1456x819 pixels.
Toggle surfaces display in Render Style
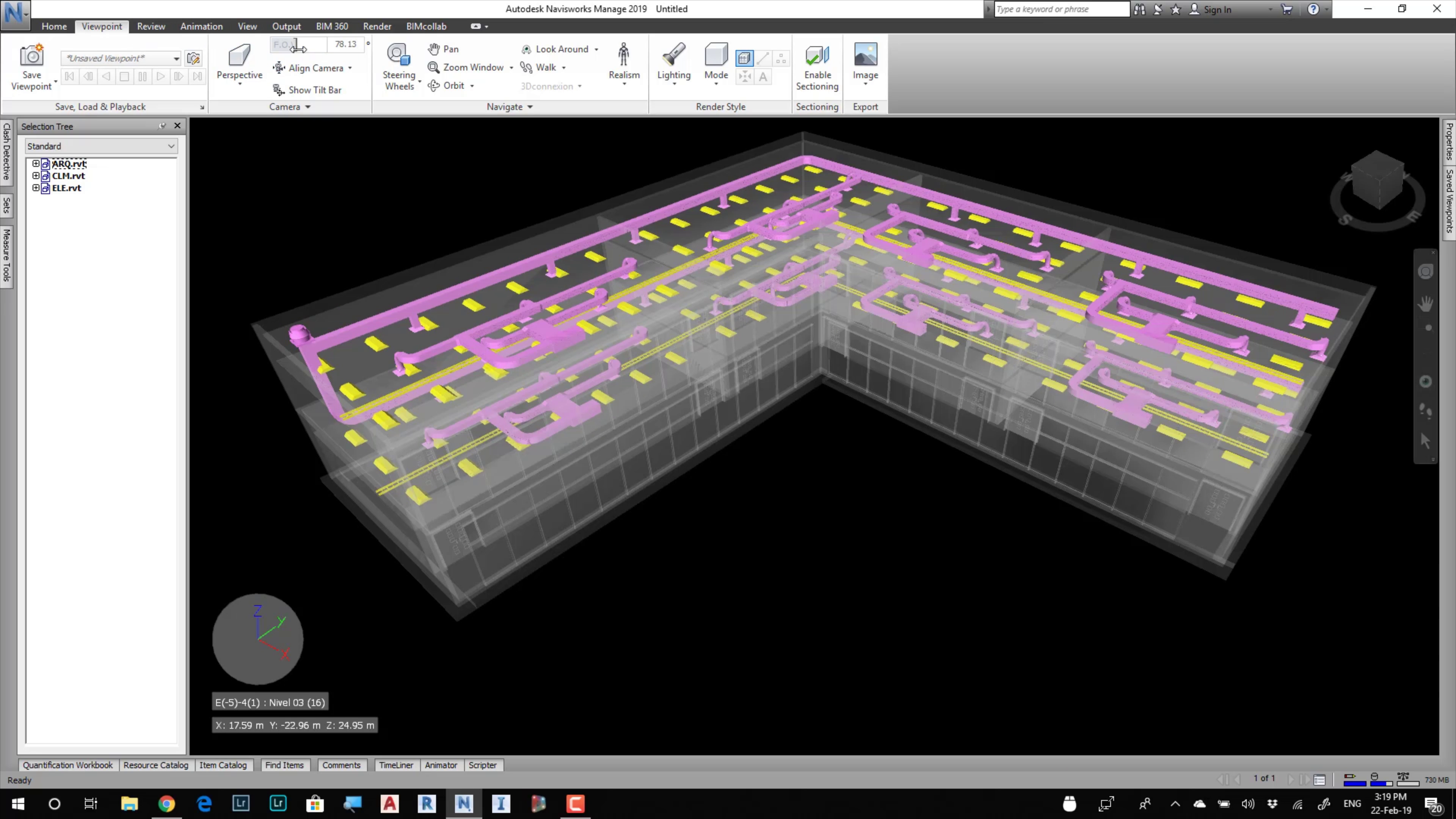click(744, 58)
